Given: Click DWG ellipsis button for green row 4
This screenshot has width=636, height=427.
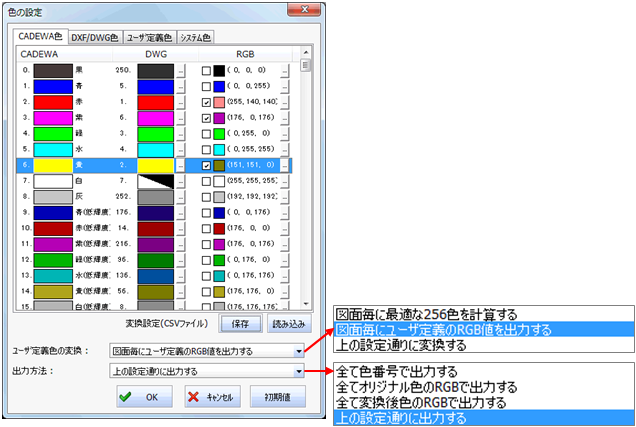Looking at the screenshot, I should [x=181, y=134].
